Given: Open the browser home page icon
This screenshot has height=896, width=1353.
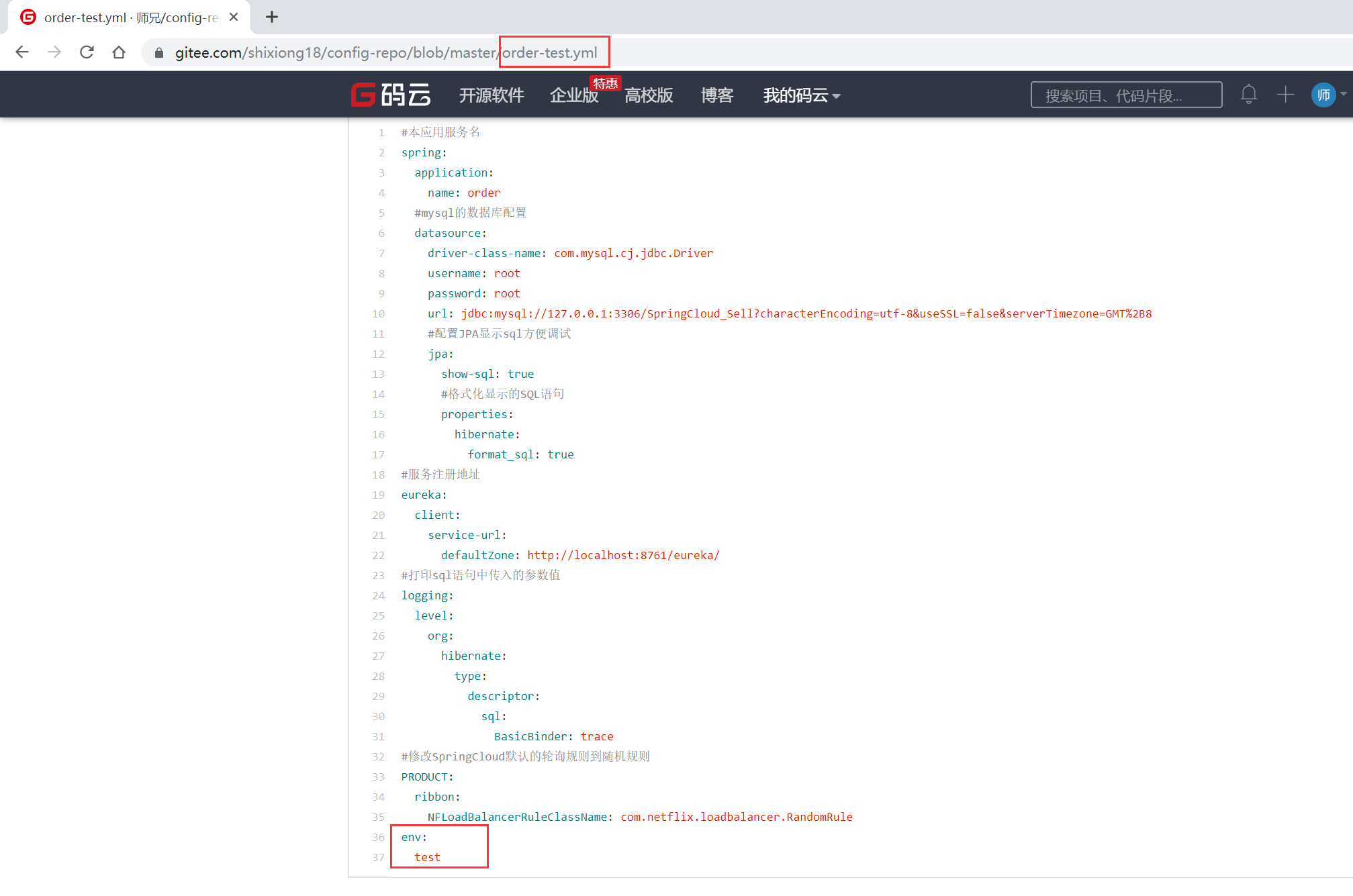Looking at the screenshot, I should pos(119,52).
